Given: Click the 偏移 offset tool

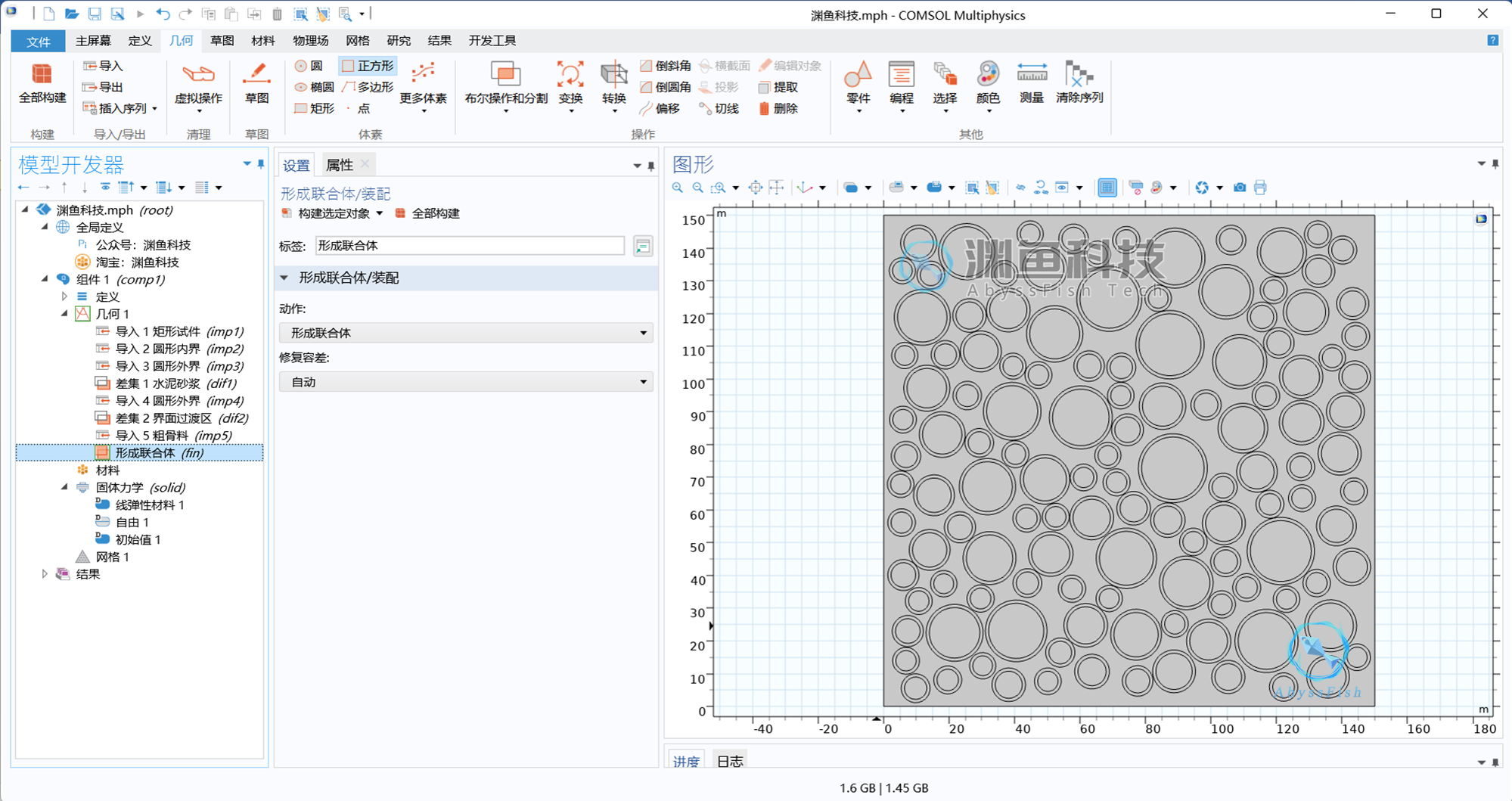Looking at the screenshot, I should [x=660, y=109].
